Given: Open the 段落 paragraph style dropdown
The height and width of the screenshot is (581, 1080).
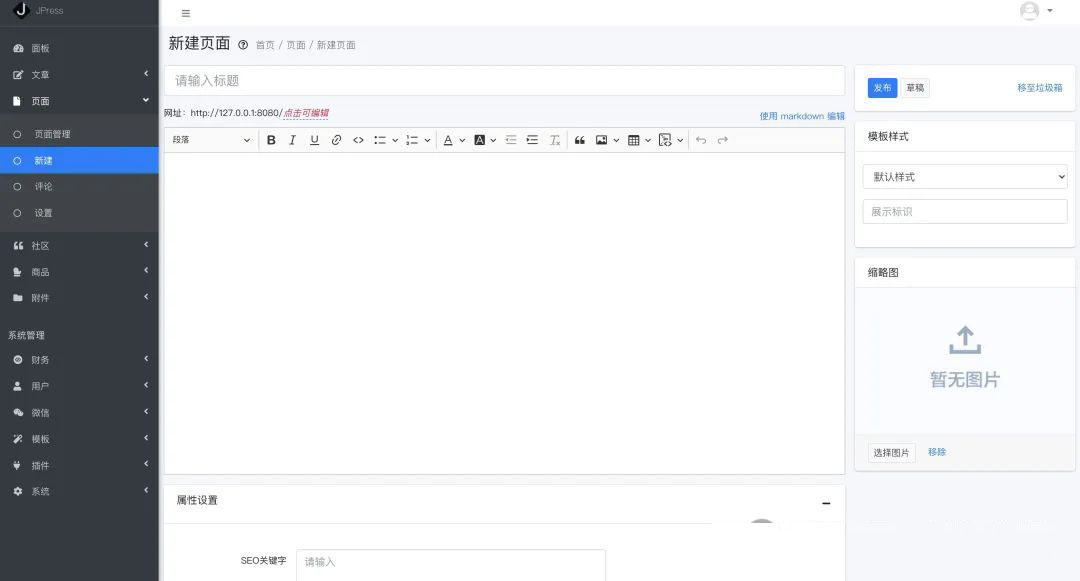Looking at the screenshot, I should pos(211,140).
